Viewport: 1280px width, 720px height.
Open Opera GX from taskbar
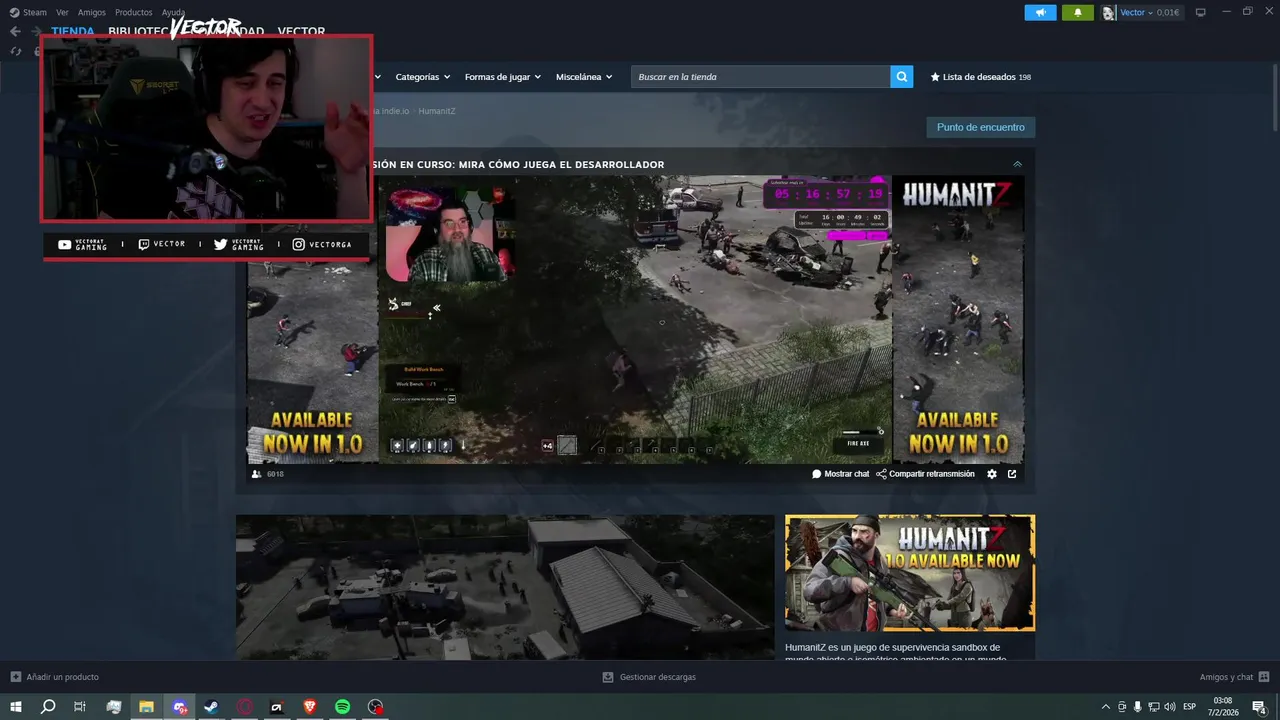tap(244, 707)
